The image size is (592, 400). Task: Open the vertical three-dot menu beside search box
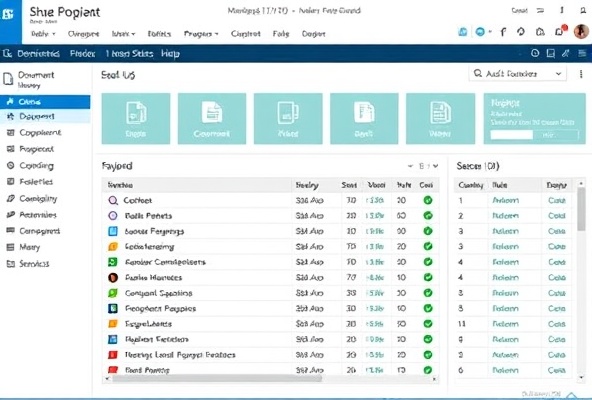tap(581, 74)
